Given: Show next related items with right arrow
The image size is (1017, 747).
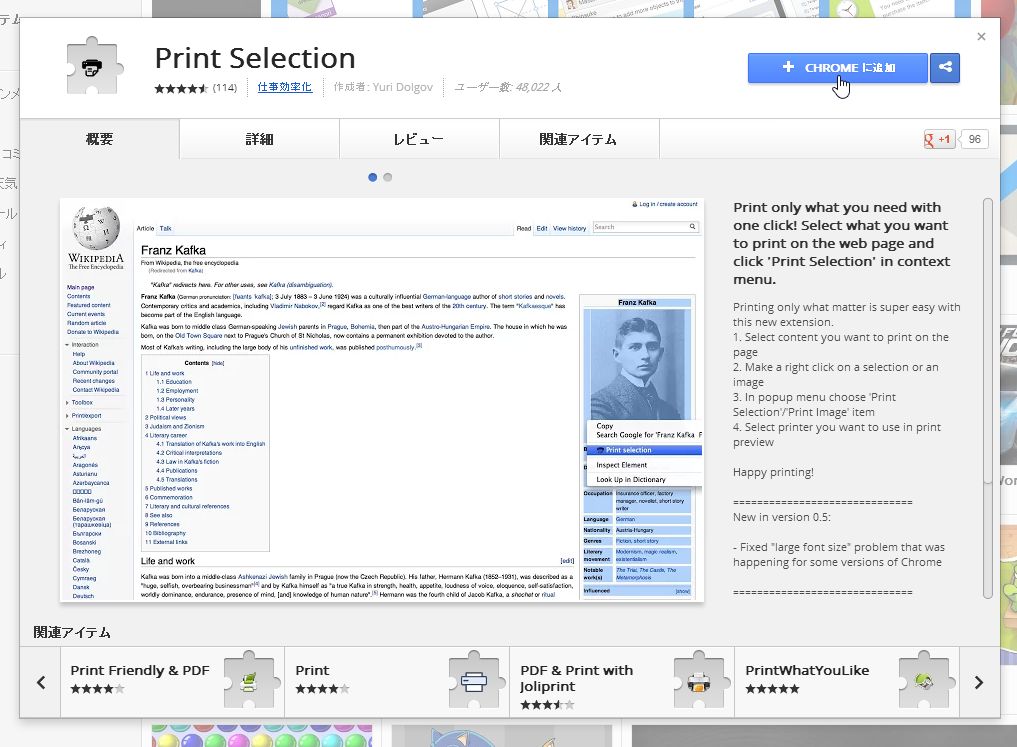Looking at the screenshot, I should tap(979, 682).
